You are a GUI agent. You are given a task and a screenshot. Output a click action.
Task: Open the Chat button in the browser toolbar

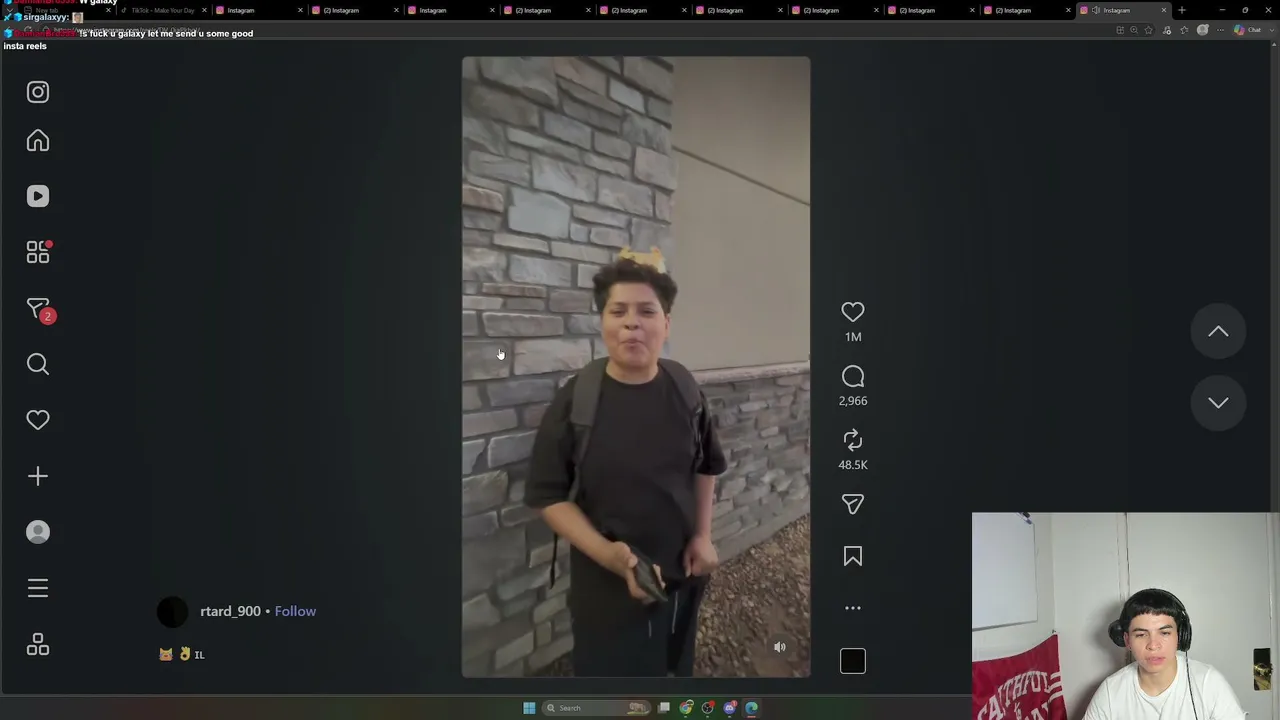point(1248,30)
